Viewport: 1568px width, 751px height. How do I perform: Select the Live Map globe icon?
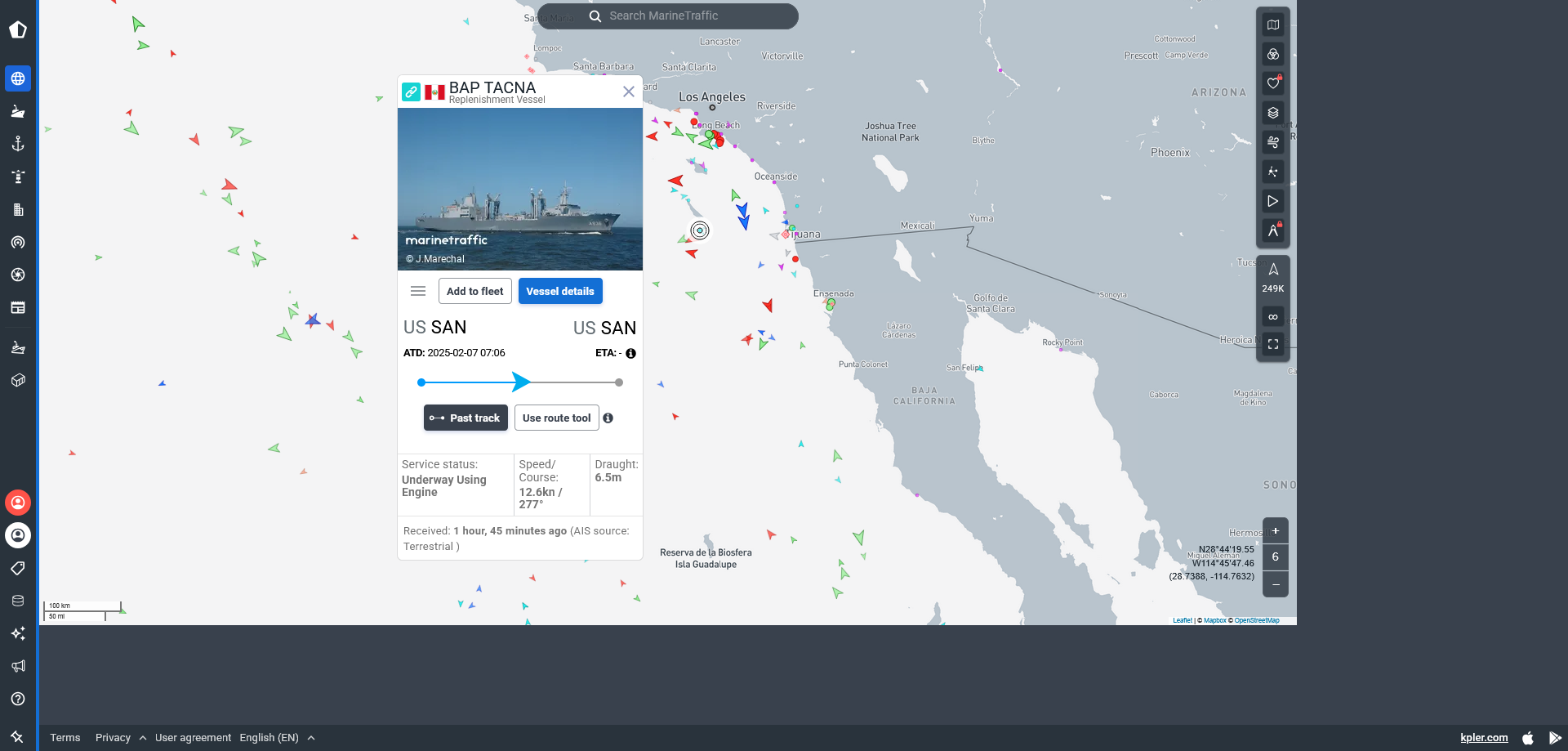pyautogui.click(x=18, y=78)
